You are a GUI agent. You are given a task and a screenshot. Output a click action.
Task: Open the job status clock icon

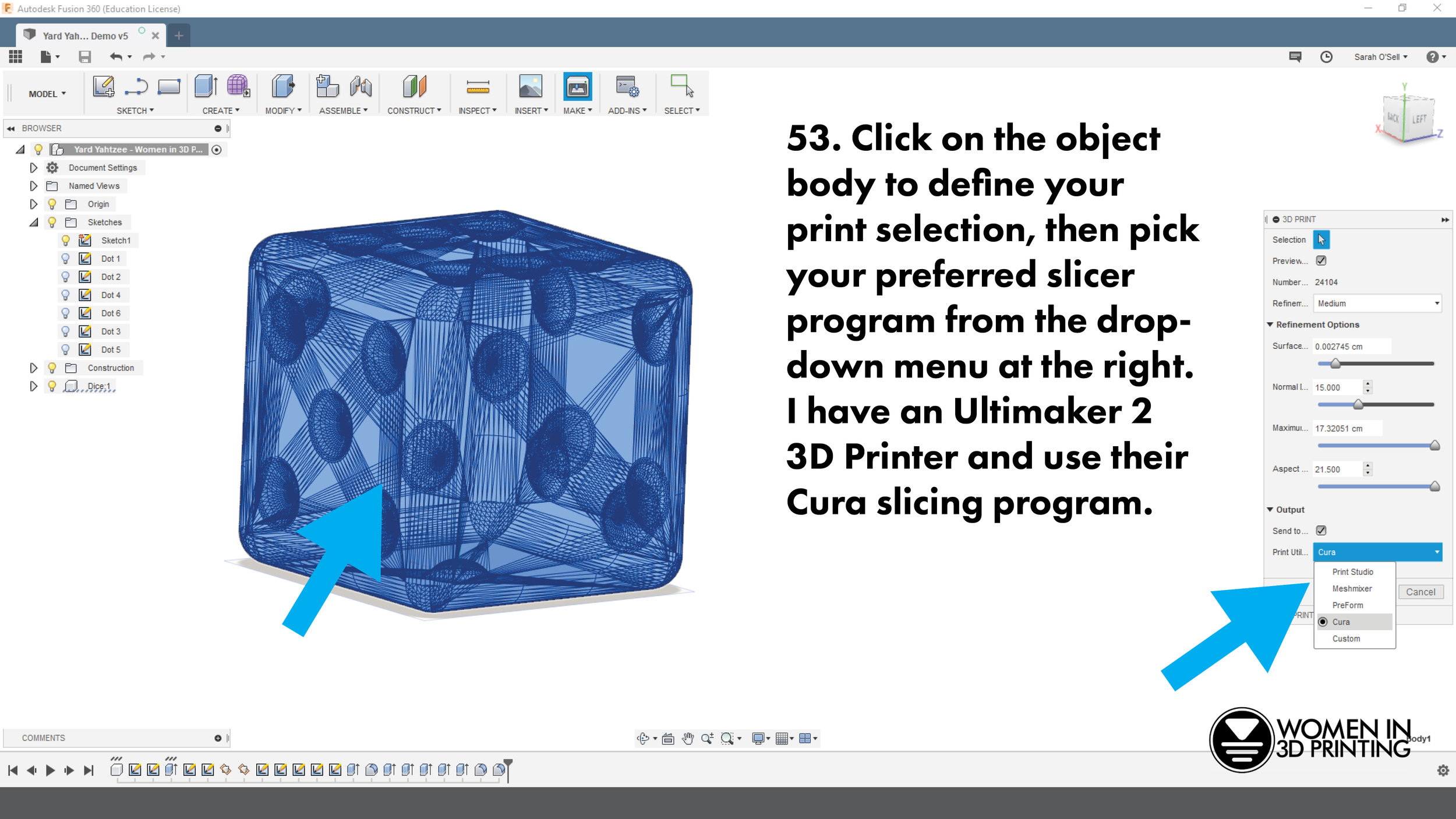1326,57
